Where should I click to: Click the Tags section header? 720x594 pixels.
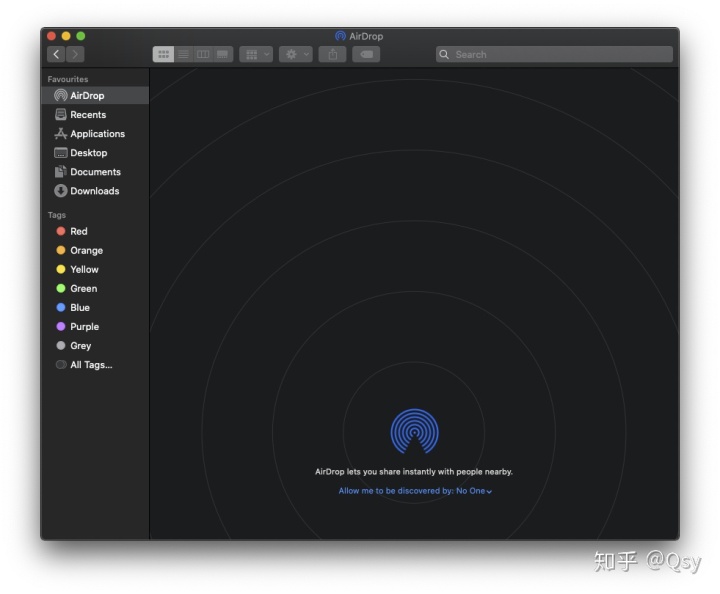(x=57, y=215)
